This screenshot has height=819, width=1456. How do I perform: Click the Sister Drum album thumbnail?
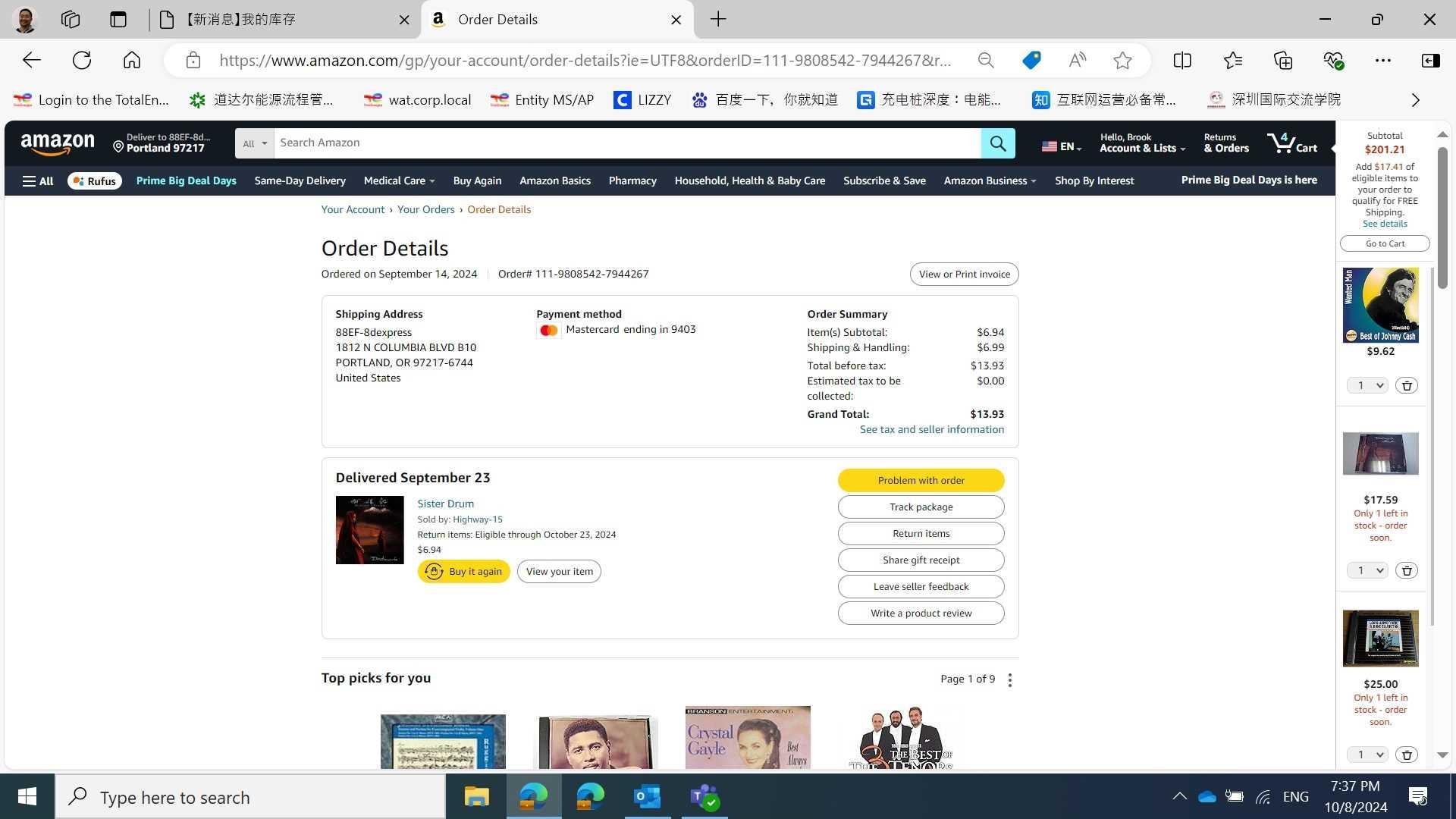coord(369,530)
